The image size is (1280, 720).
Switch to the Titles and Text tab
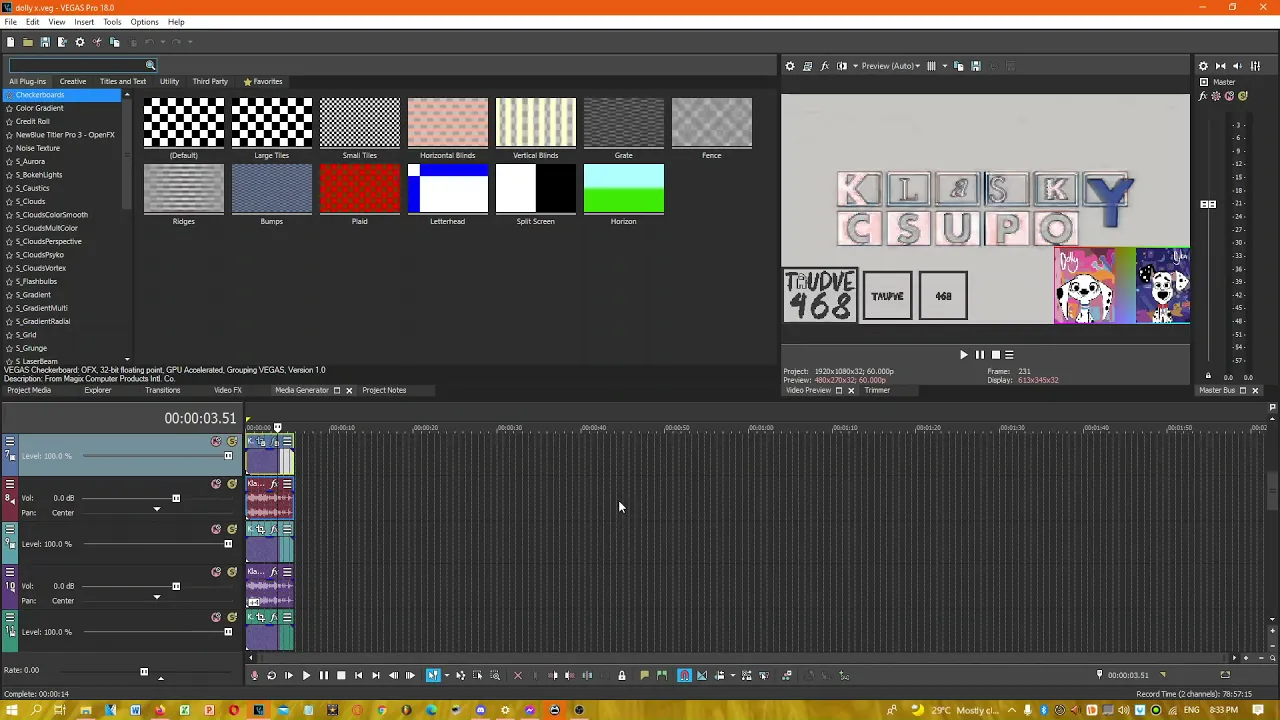point(122,81)
